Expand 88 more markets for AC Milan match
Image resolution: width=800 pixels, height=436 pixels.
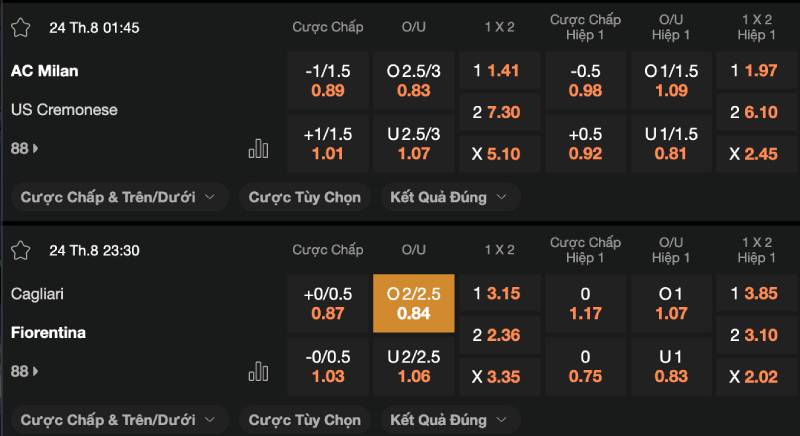pyautogui.click(x=25, y=149)
